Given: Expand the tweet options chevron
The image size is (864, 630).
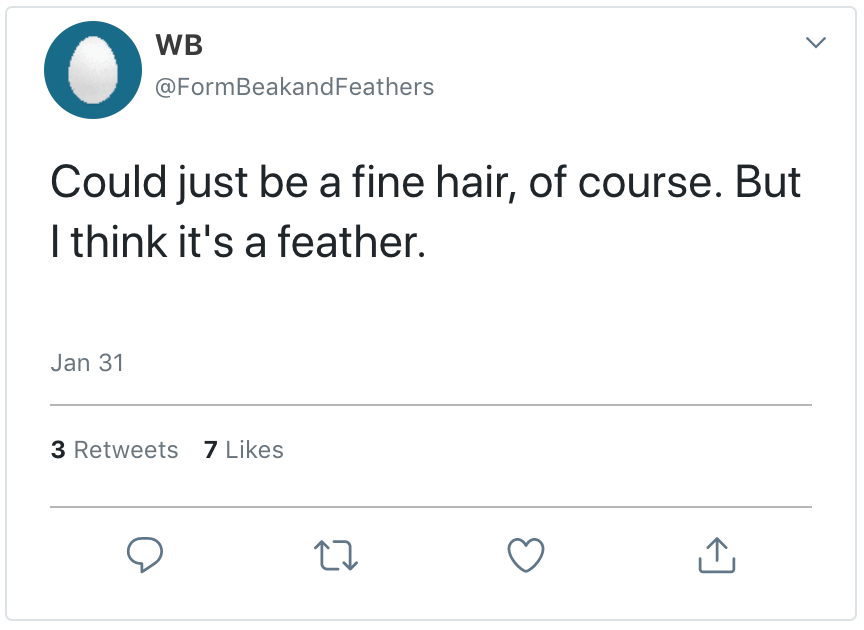Looking at the screenshot, I should pyautogui.click(x=816, y=43).
